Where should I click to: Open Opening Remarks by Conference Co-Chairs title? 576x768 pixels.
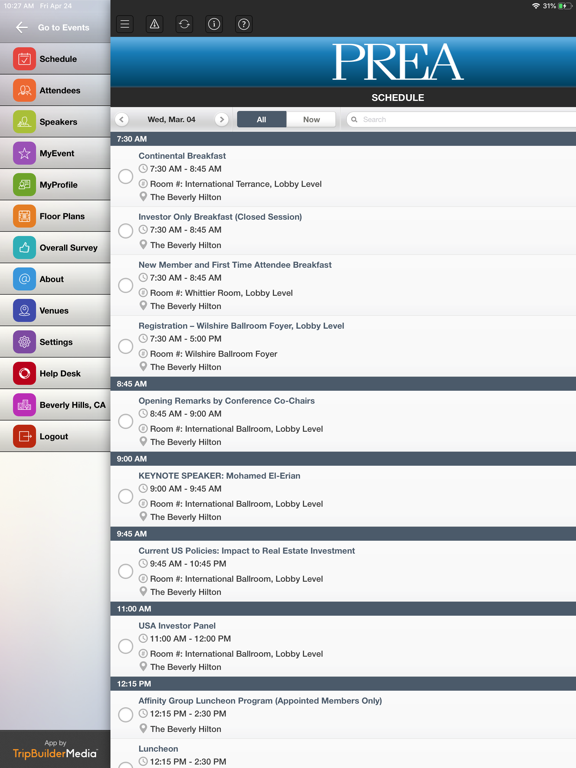point(226,401)
